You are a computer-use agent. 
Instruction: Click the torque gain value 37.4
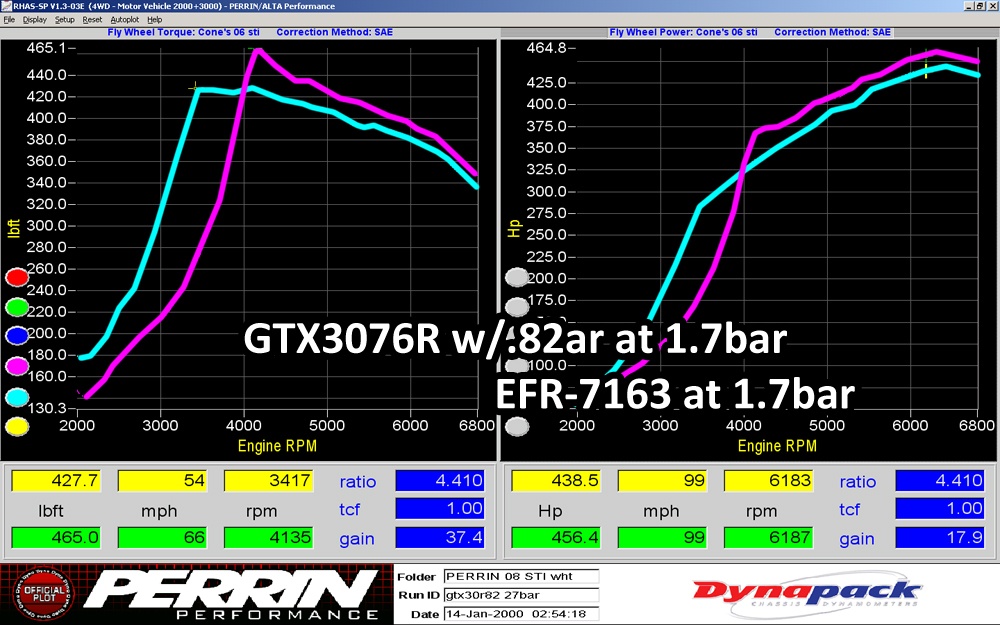click(440, 537)
